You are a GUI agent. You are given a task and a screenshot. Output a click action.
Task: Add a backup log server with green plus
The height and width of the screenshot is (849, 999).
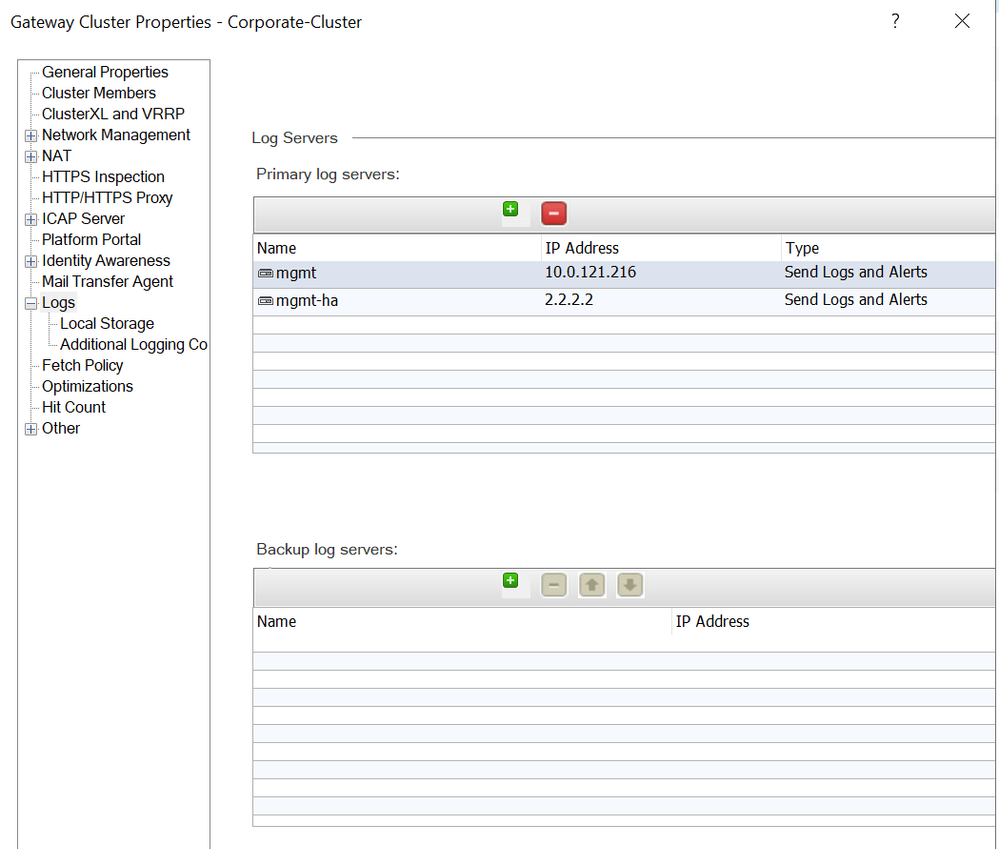510,581
